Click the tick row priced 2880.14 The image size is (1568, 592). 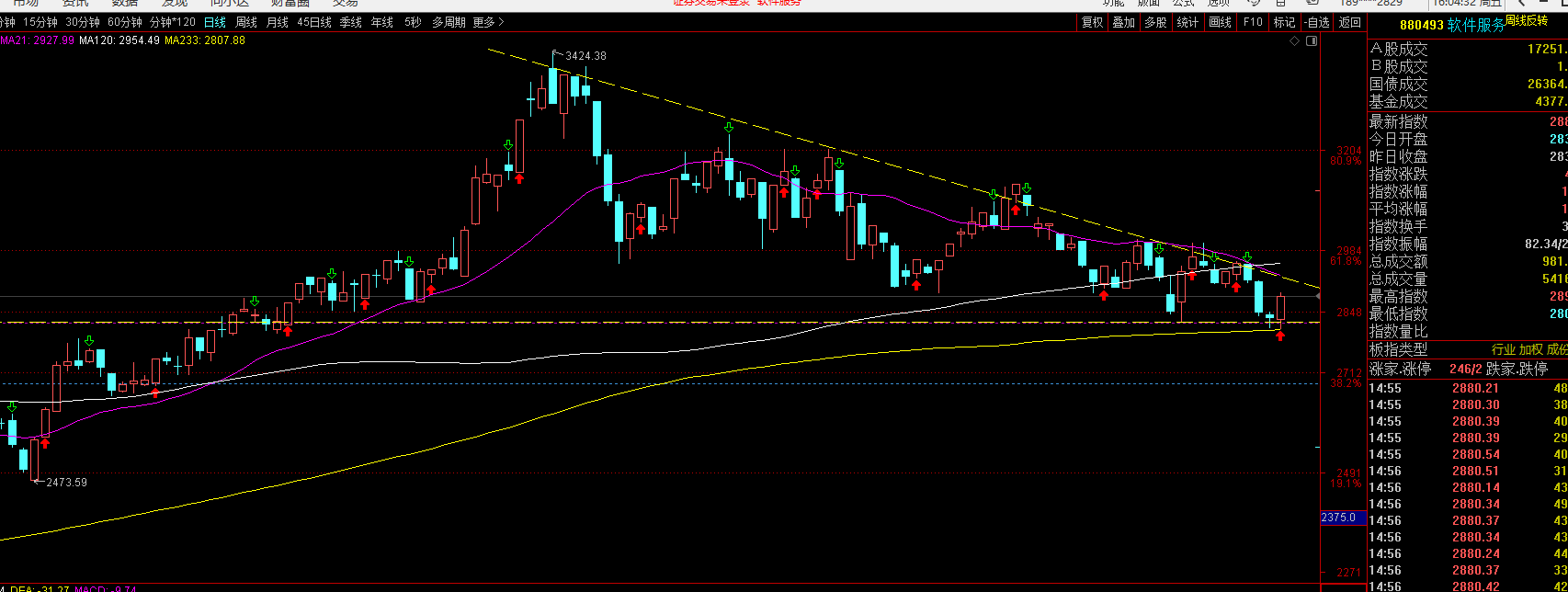tap(1468, 487)
